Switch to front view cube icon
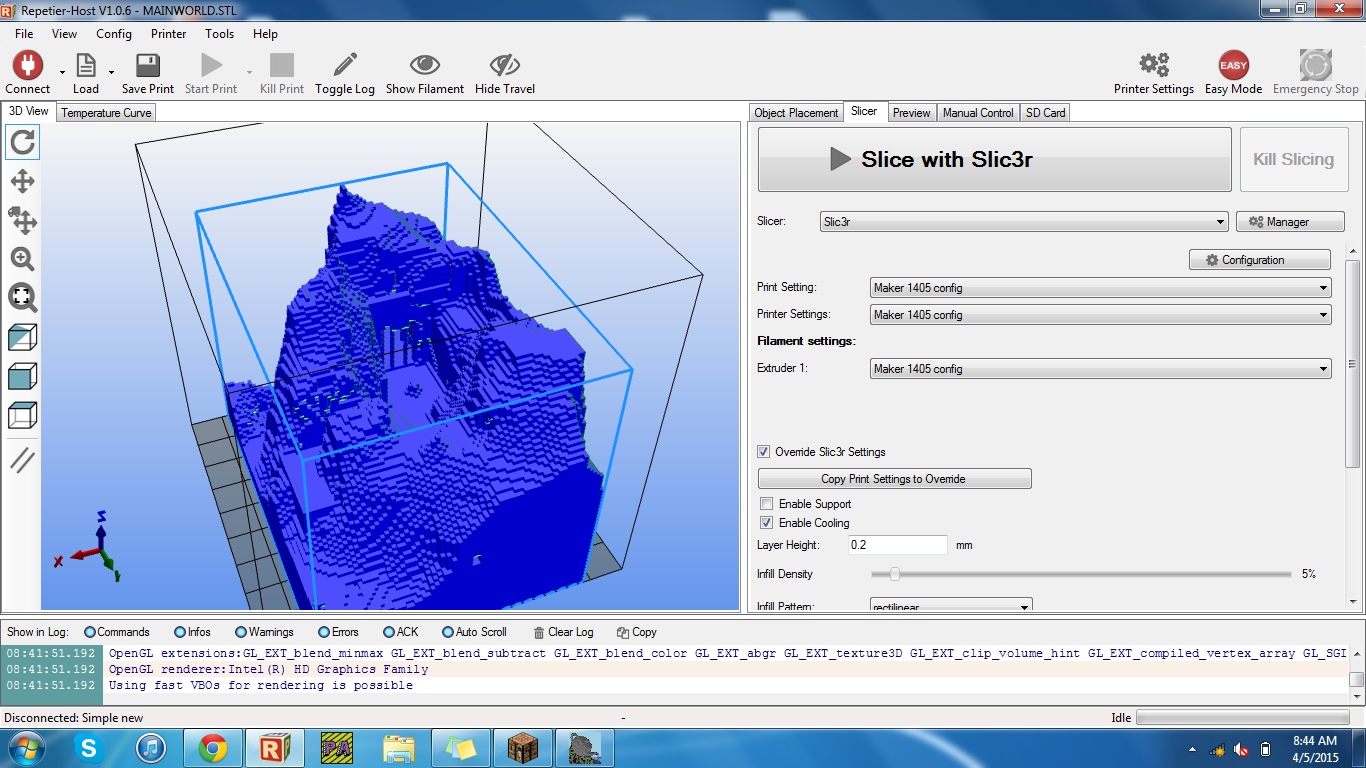Viewport: 1366px width, 768px height. coord(22,376)
